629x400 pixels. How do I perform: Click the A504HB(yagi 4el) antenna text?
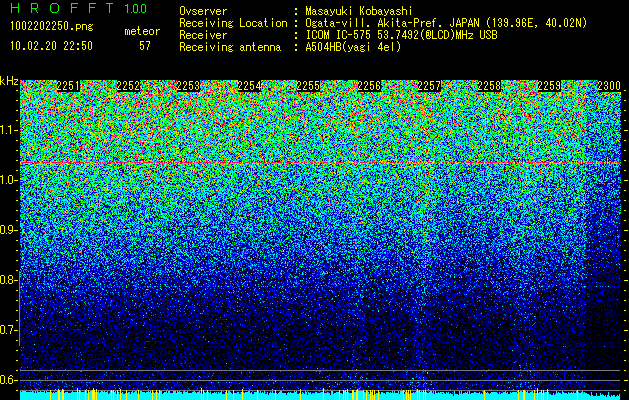[353, 47]
